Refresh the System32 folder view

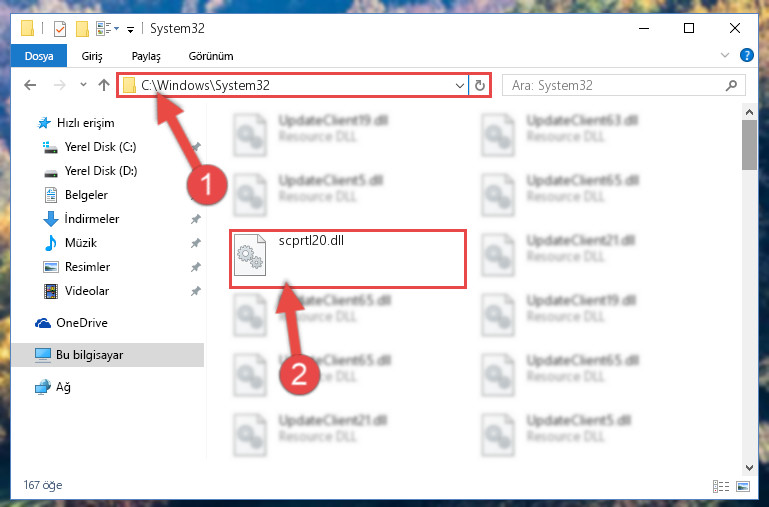pos(480,85)
